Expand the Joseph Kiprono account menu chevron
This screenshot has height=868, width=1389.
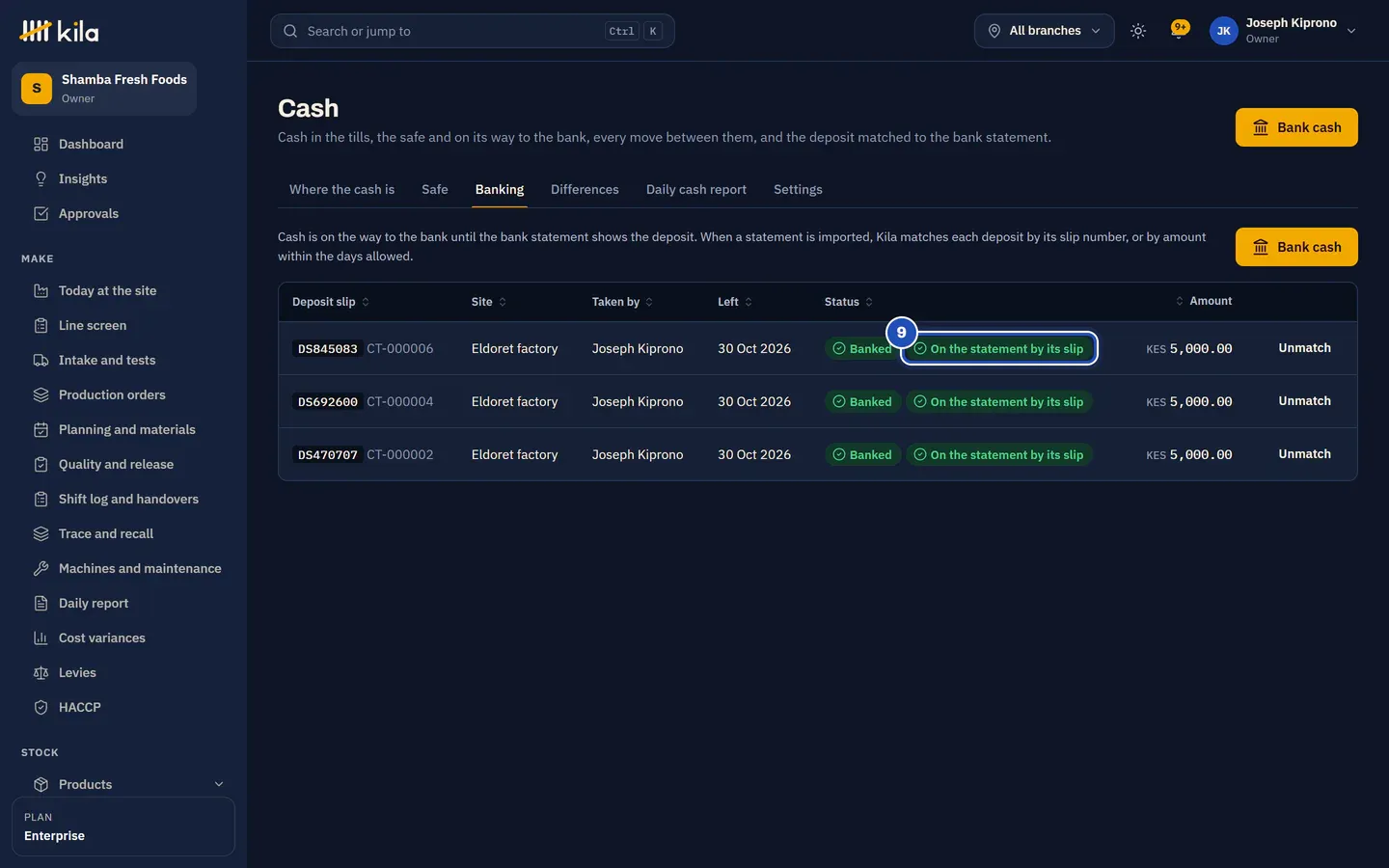point(1351,31)
